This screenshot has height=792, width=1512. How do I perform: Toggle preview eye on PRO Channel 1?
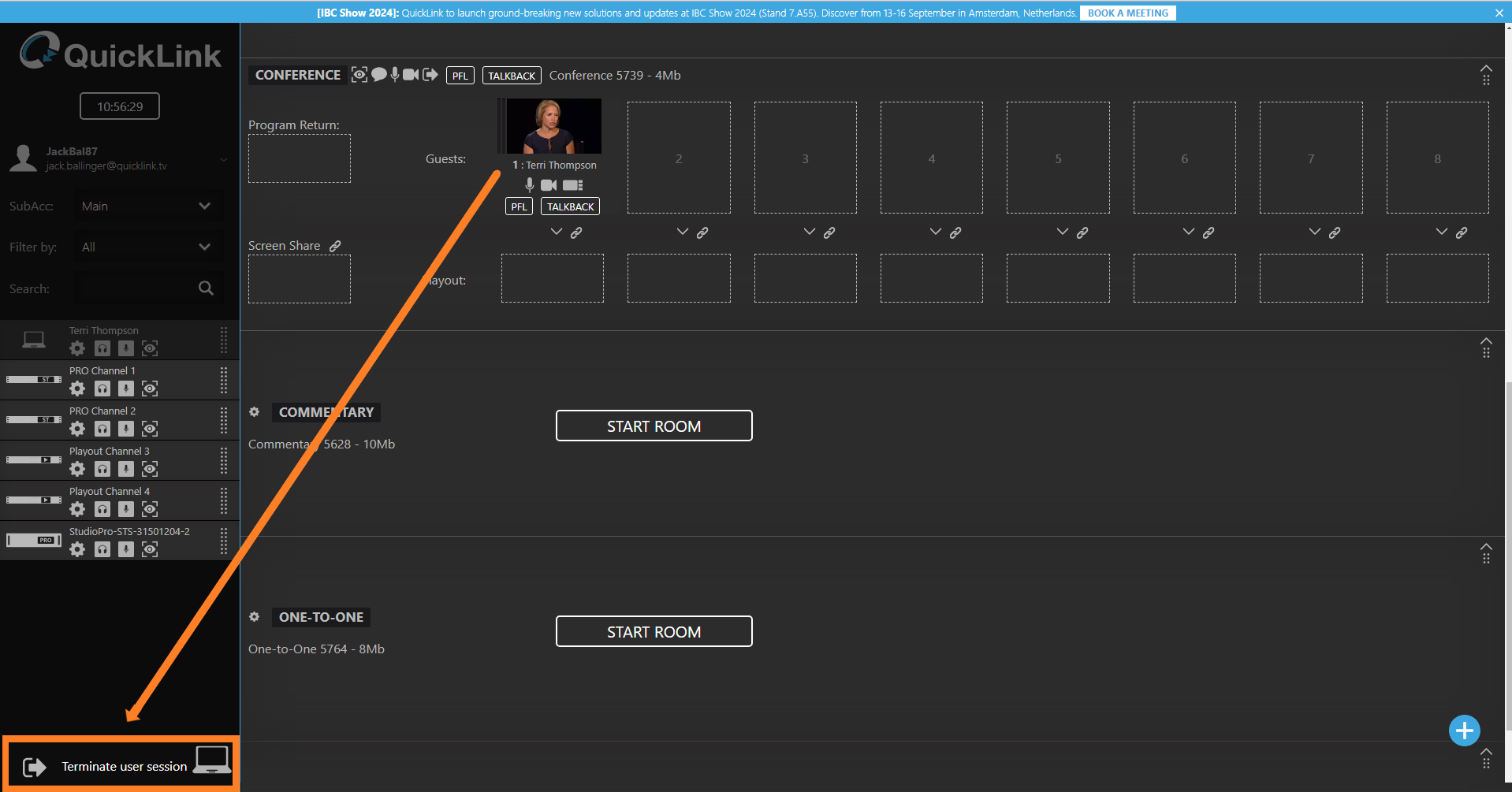point(150,389)
